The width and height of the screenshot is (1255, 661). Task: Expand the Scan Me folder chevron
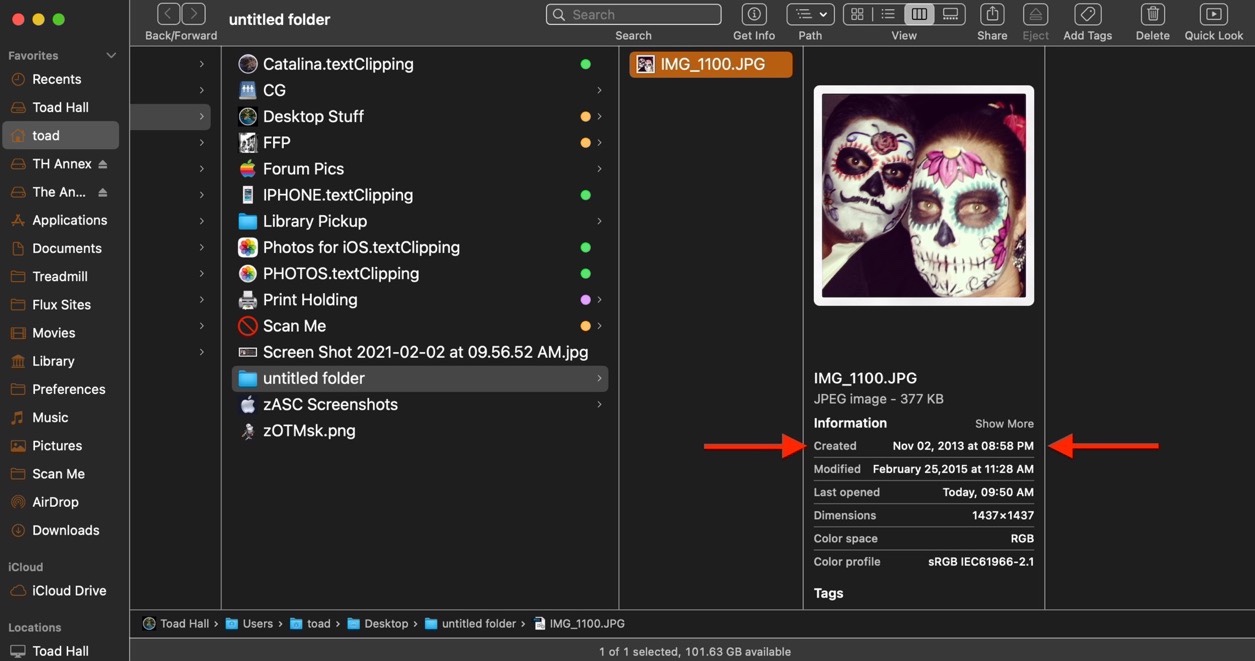point(599,326)
